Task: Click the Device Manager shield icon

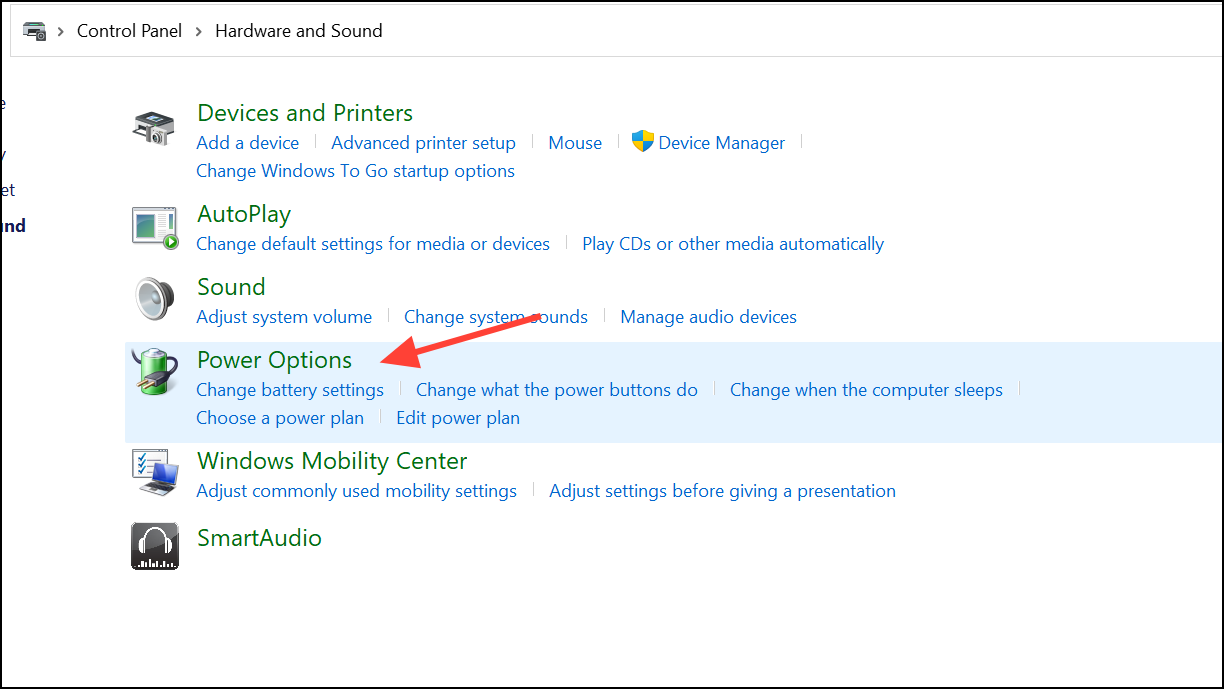Action: tap(644, 141)
